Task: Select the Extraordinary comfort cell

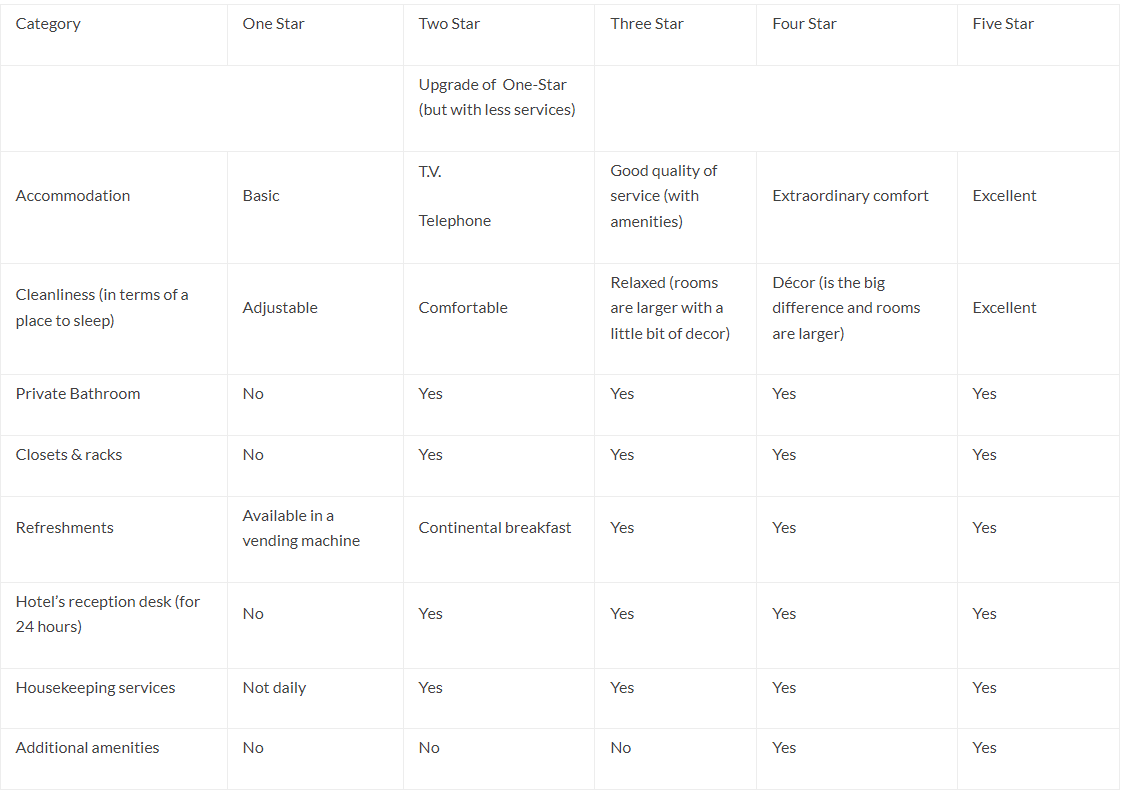Action: pos(850,196)
